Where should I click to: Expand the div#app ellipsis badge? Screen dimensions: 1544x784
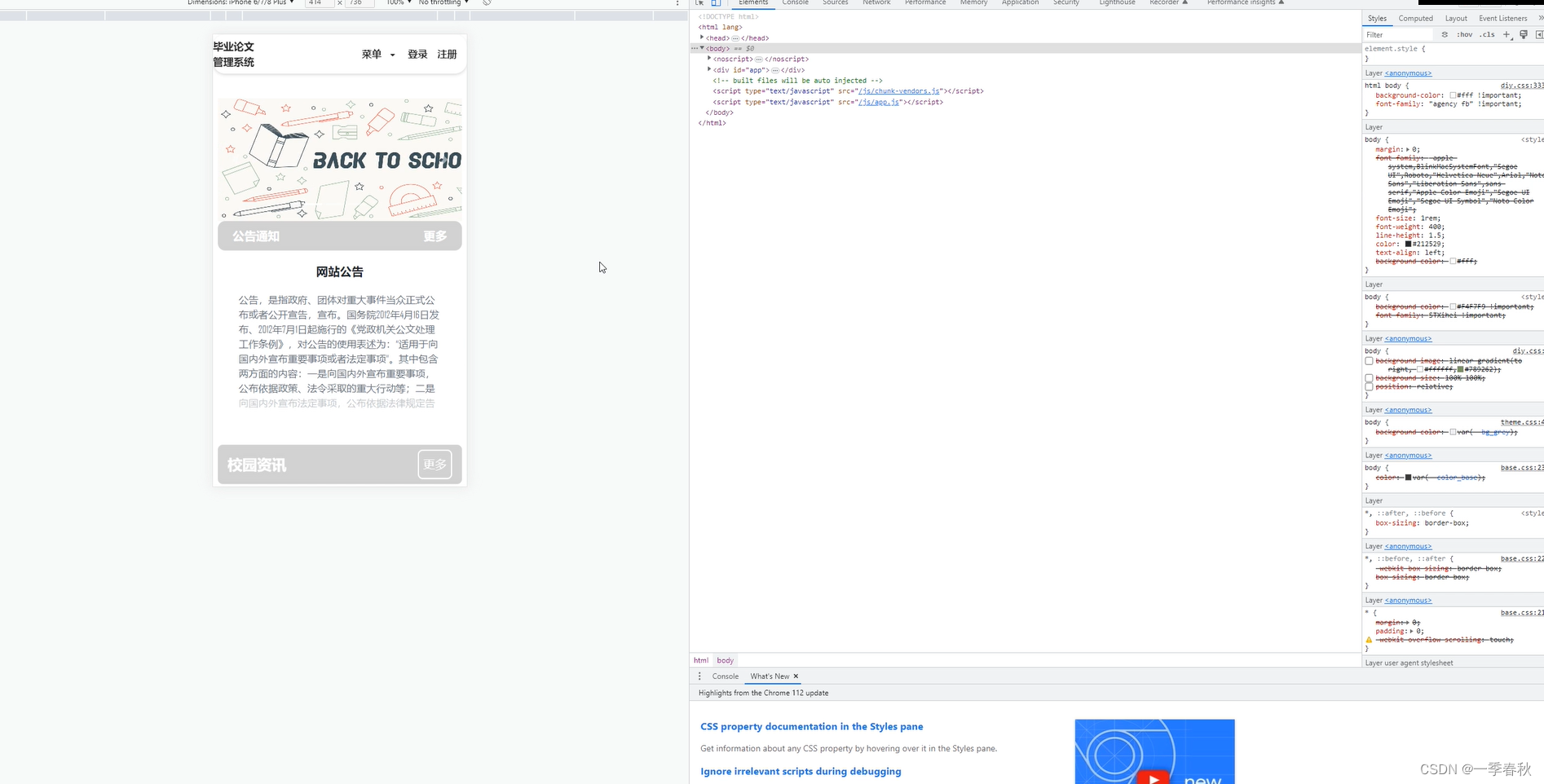[x=775, y=70]
